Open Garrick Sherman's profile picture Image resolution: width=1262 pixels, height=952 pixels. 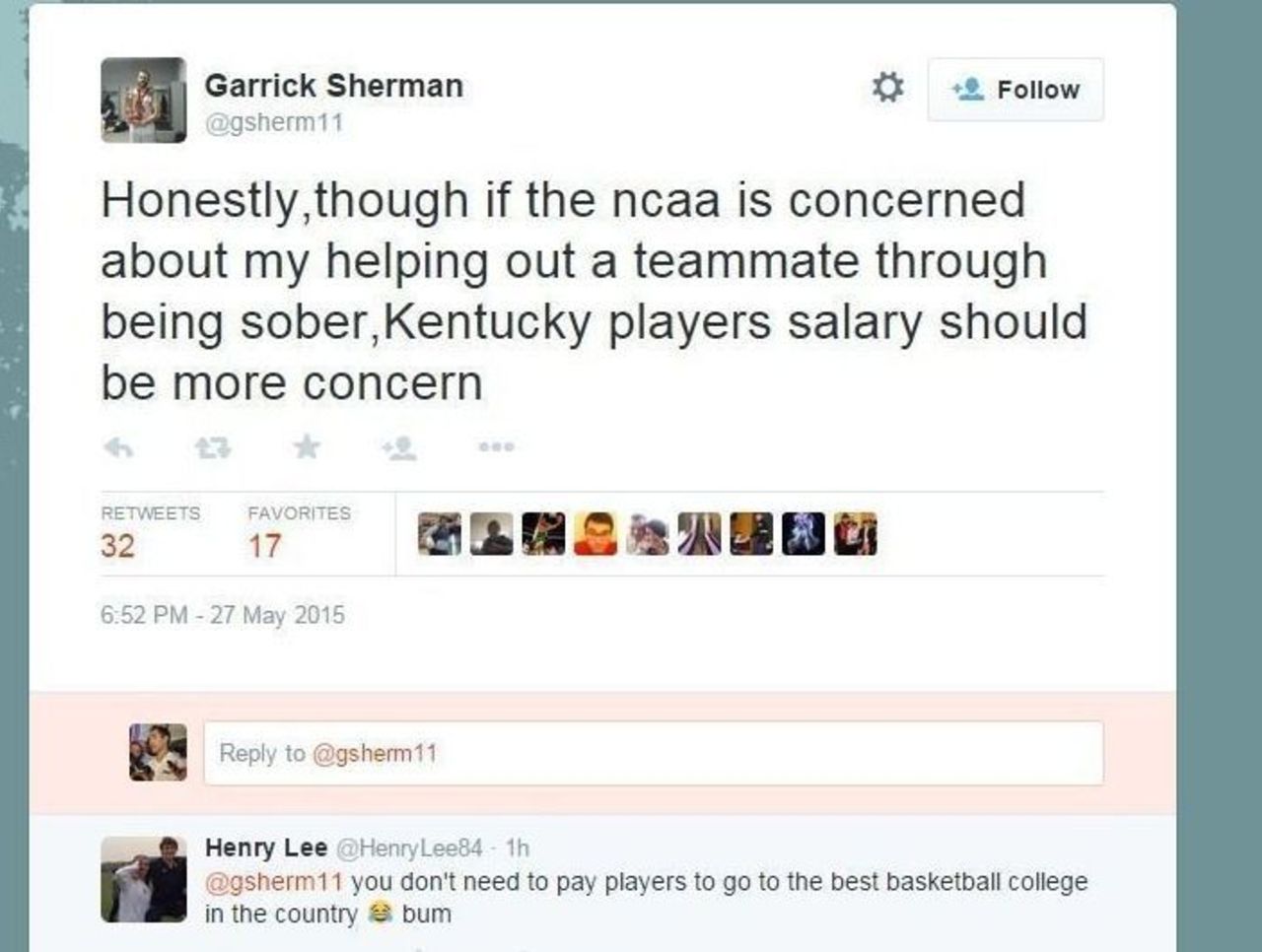coord(143,101)
